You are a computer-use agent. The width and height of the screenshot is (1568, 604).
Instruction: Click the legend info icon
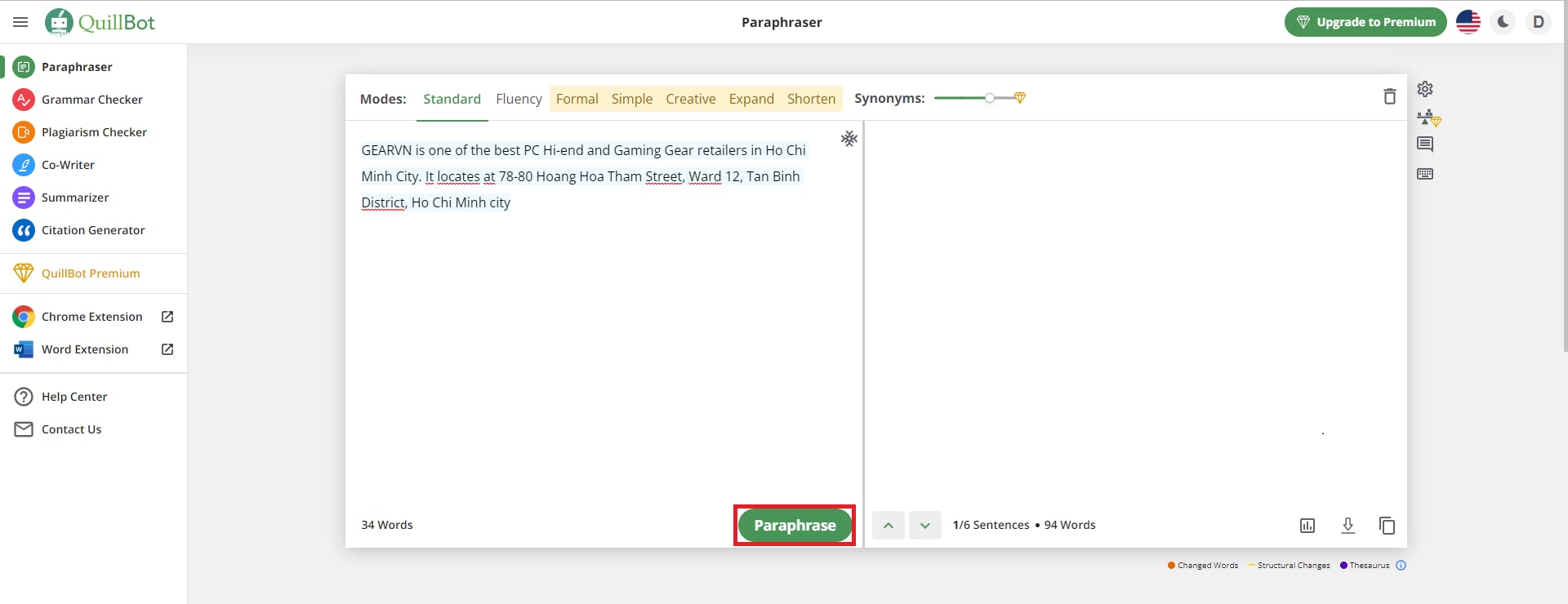1401,566
